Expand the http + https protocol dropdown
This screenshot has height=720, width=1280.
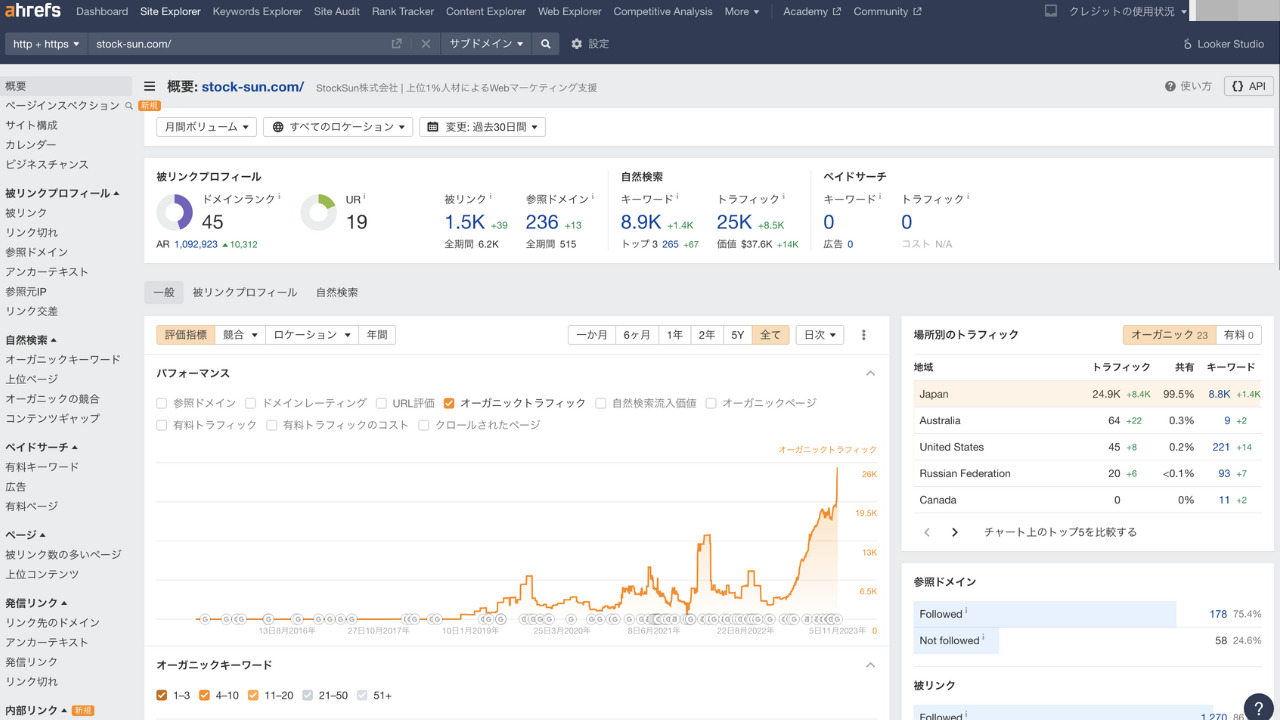tap(46, 44)
